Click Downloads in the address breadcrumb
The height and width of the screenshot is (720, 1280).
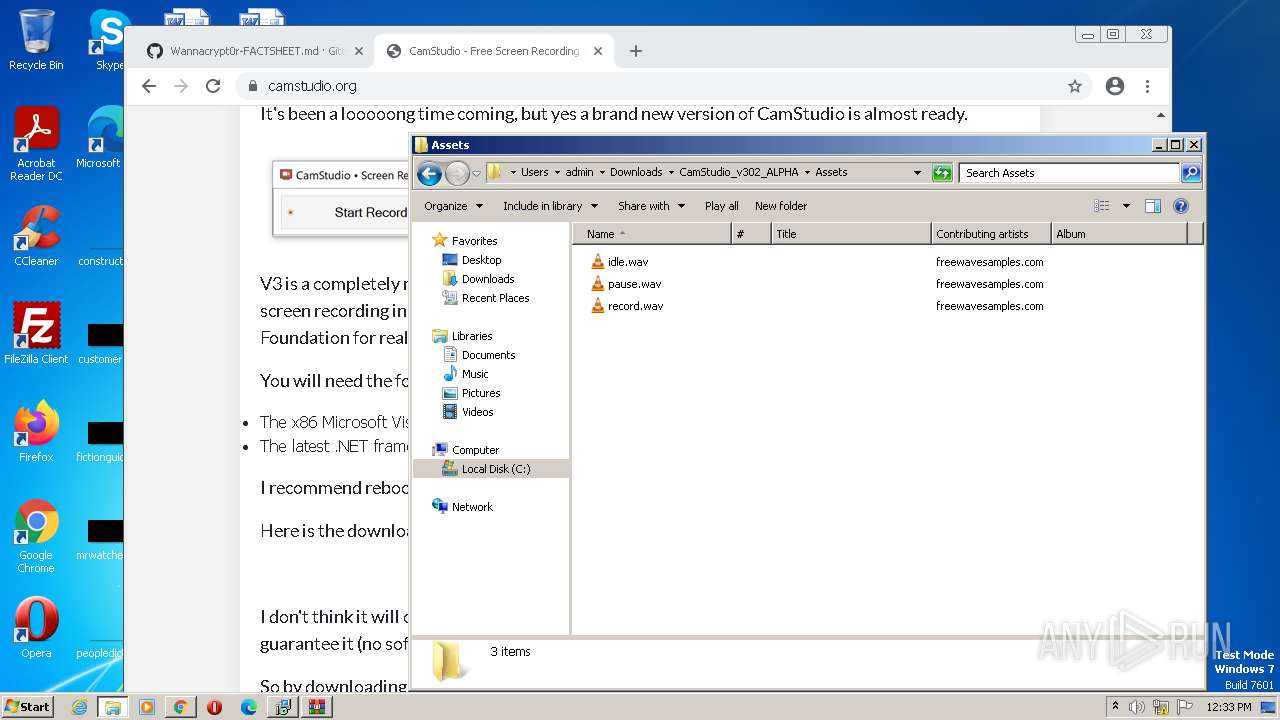pyautogui.click(x=636, y=172)
